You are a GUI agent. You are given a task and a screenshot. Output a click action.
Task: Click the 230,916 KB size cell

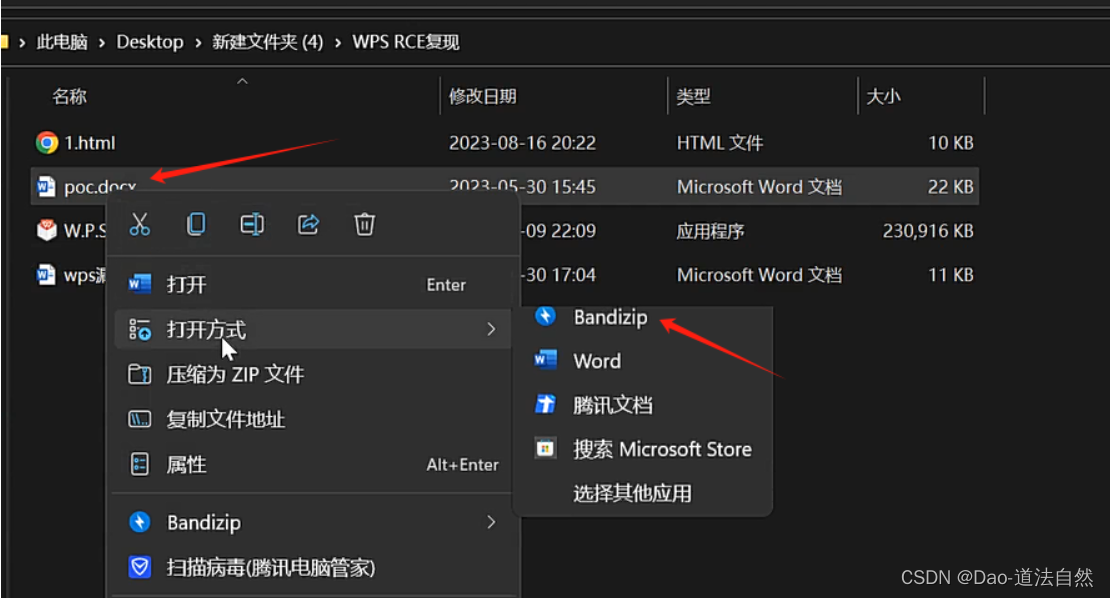coord(928,231)
